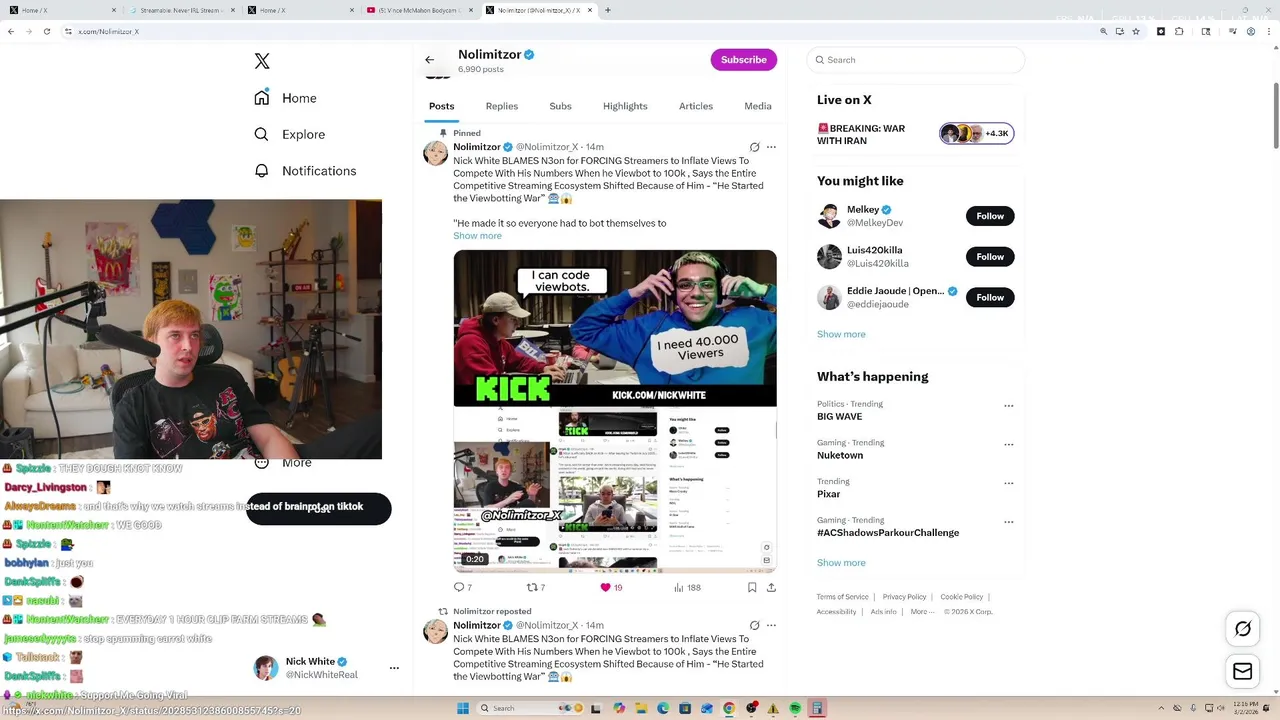
Task: Open @Nolimitzor_X handle on pinned post
Action: (547, 147)
